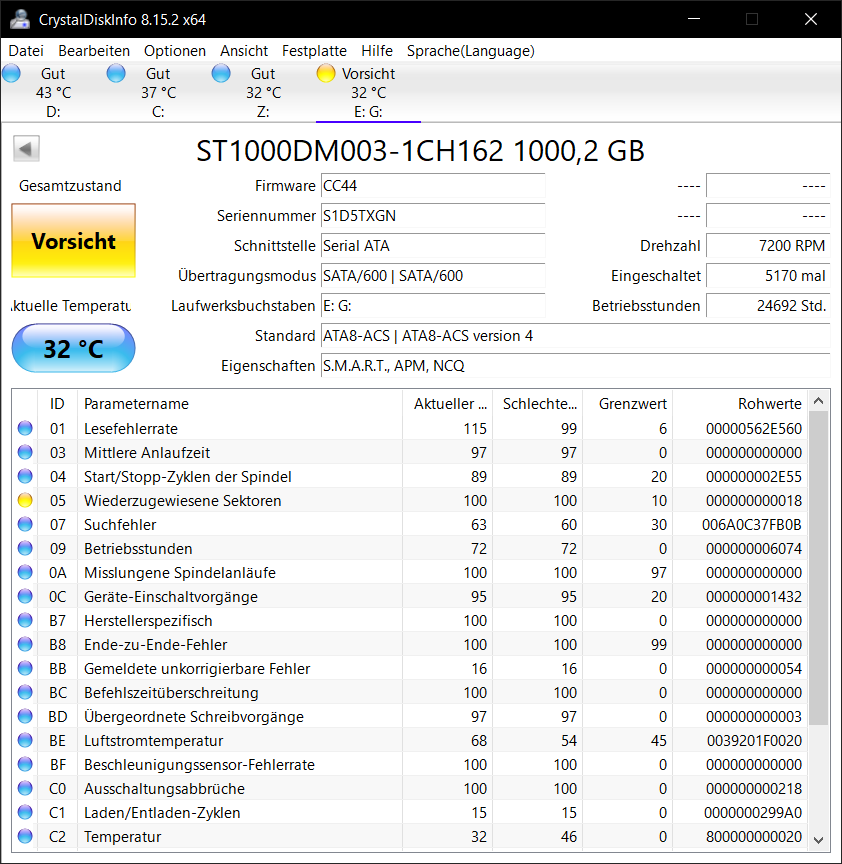Select drive Z: blue status orb
Image resolution: width=842 pixels, height=864 pixels.
coord(221,73)
